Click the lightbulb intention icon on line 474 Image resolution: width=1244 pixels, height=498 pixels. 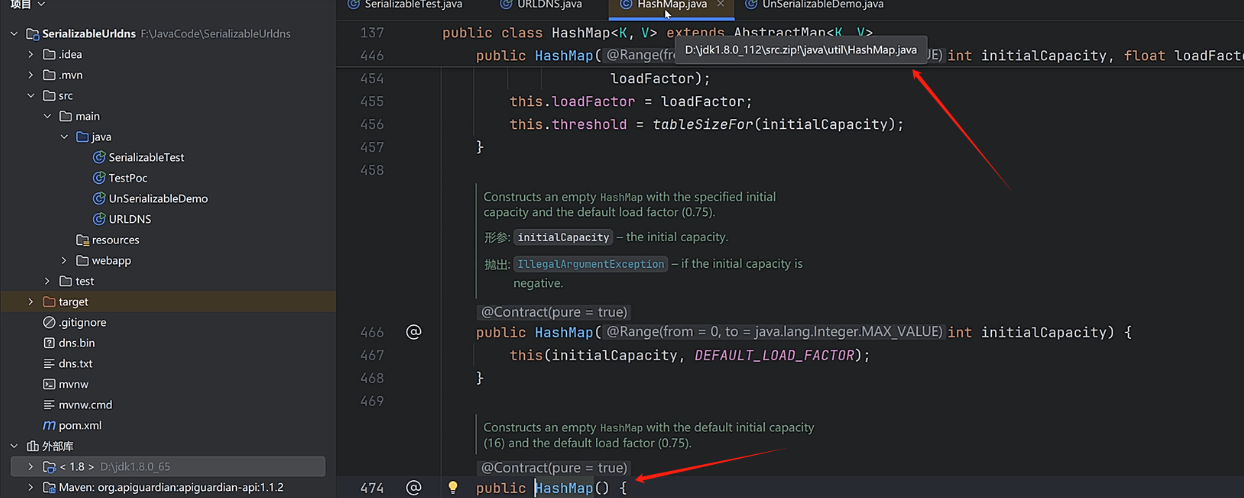point(453,487)
